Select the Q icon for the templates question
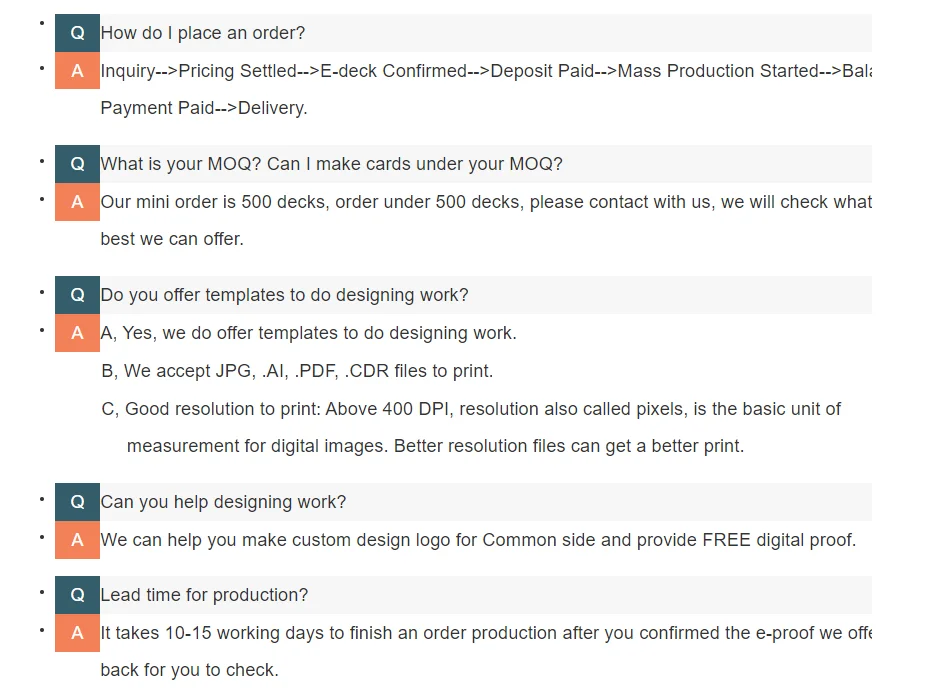This screenshot has height=696, width=946. 77,295
